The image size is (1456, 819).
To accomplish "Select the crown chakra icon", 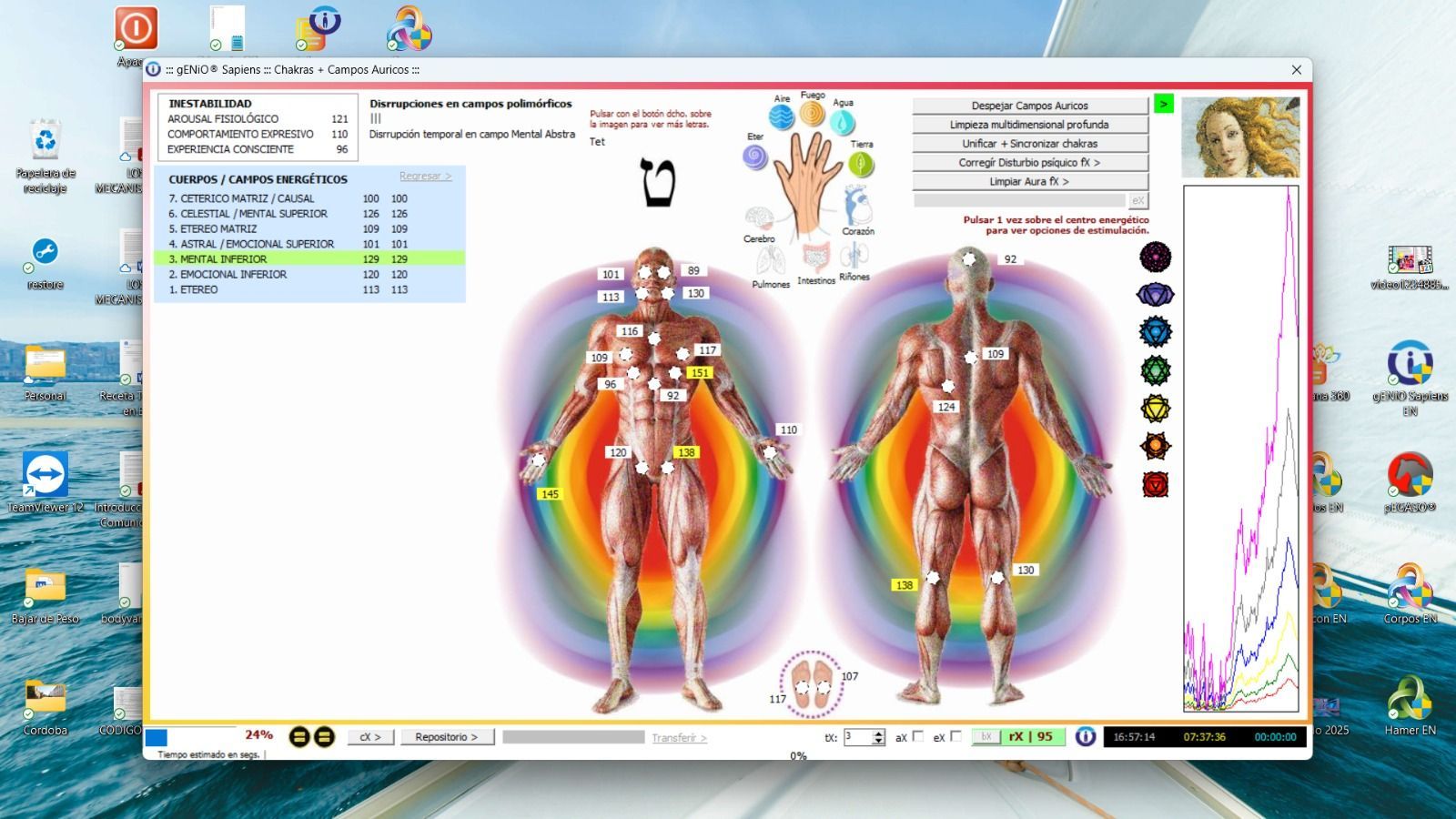I will pyautogui.click(x=1156, y=257).
